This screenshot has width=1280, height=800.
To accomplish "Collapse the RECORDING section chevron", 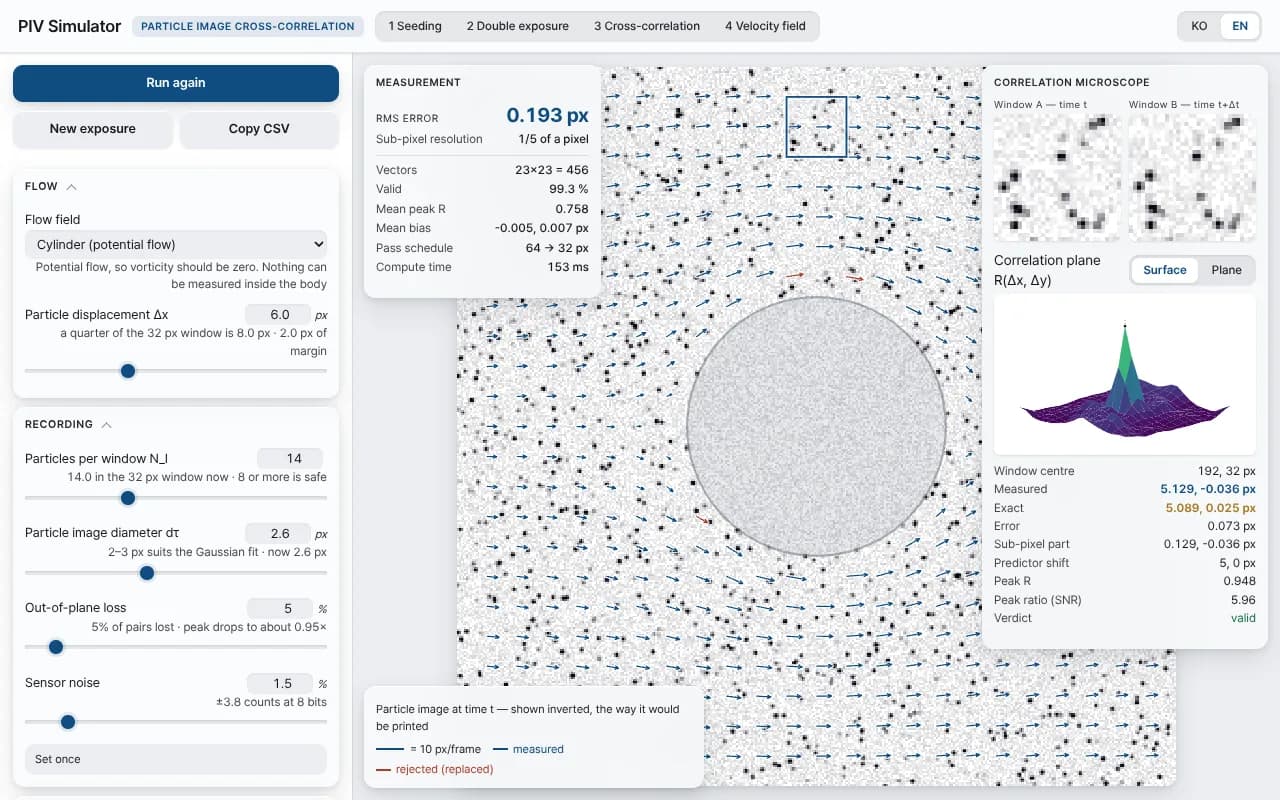I will 107,425.
